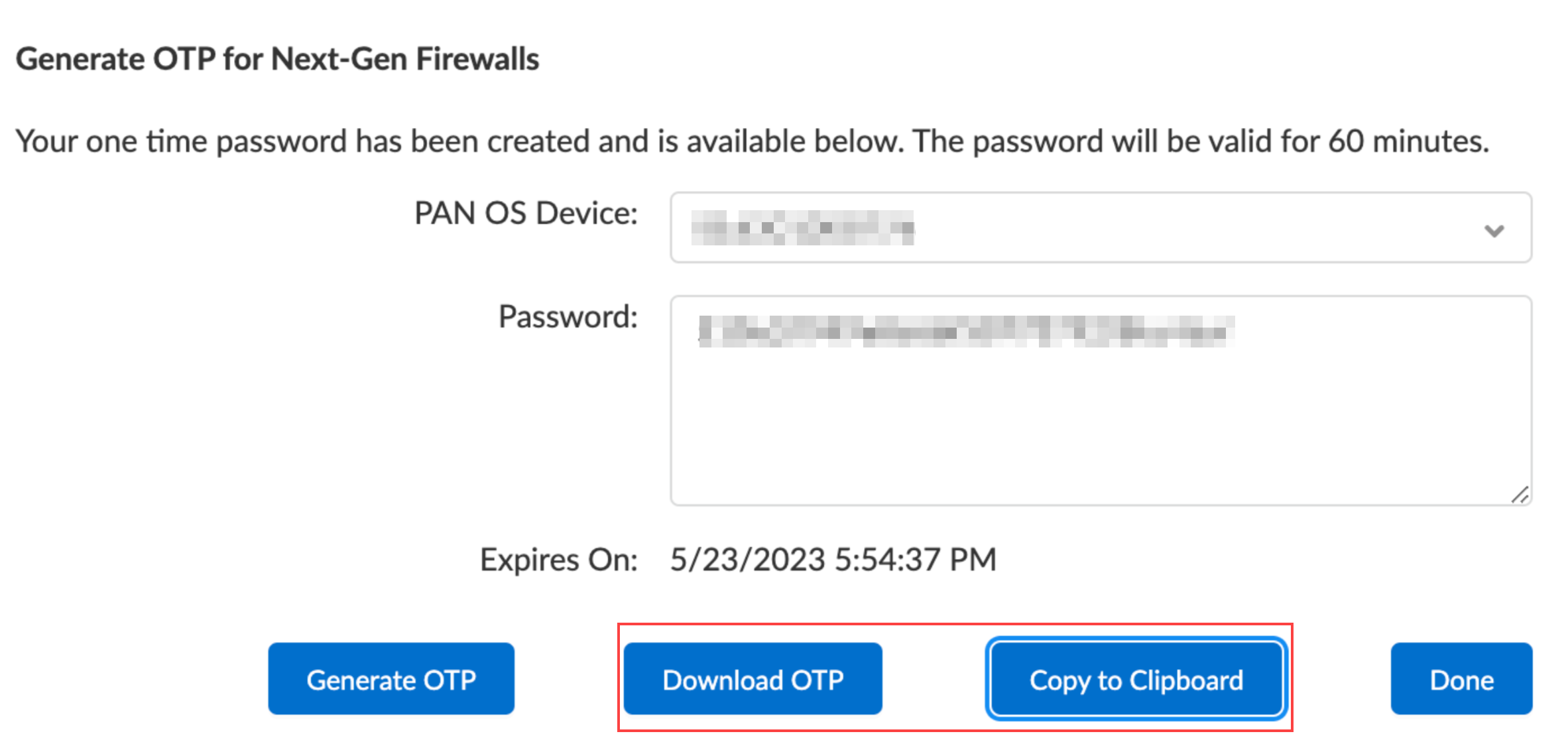Click the "PAN OS Device:" label

pos(525,214)
